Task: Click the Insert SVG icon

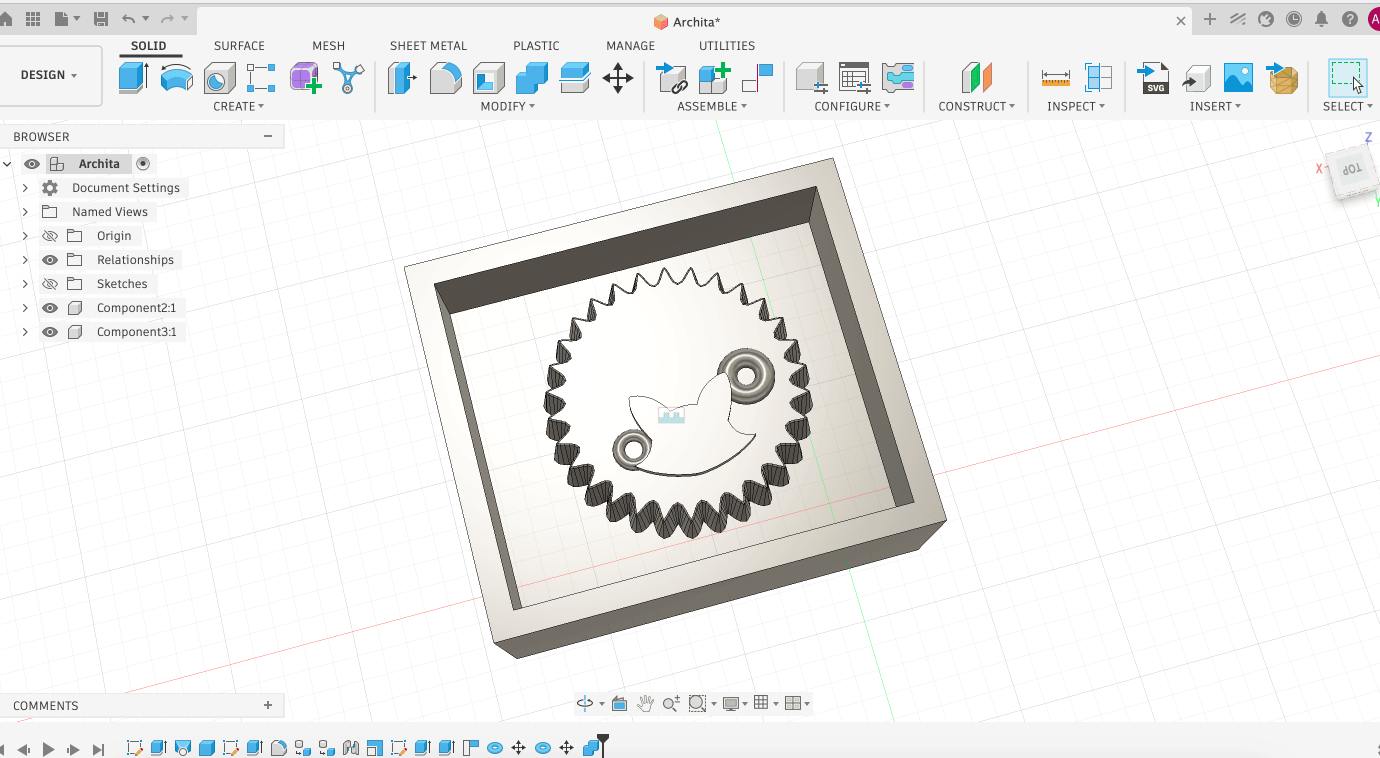Action: pos(1153,77)
